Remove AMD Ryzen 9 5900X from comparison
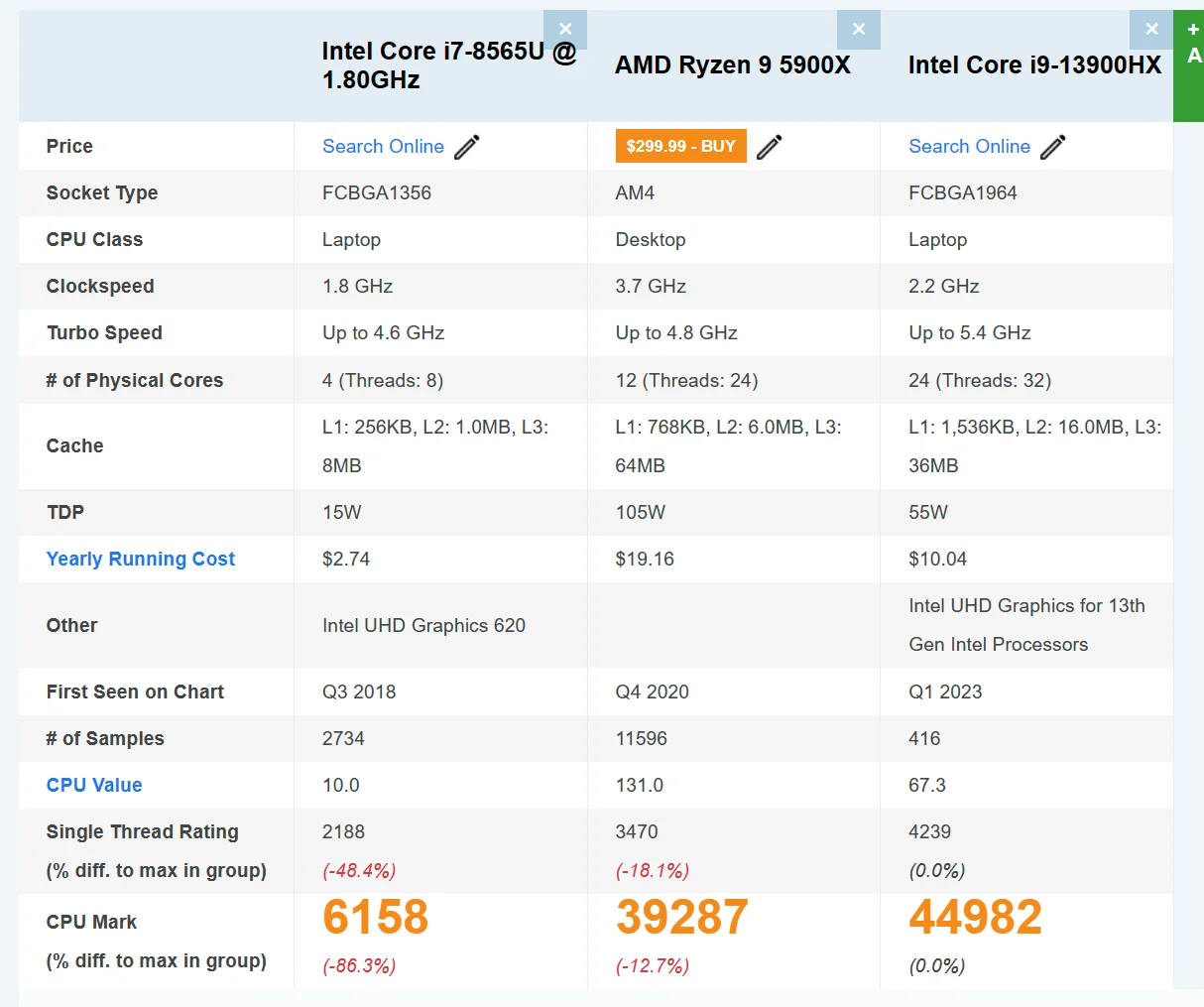 pos(859,30)
